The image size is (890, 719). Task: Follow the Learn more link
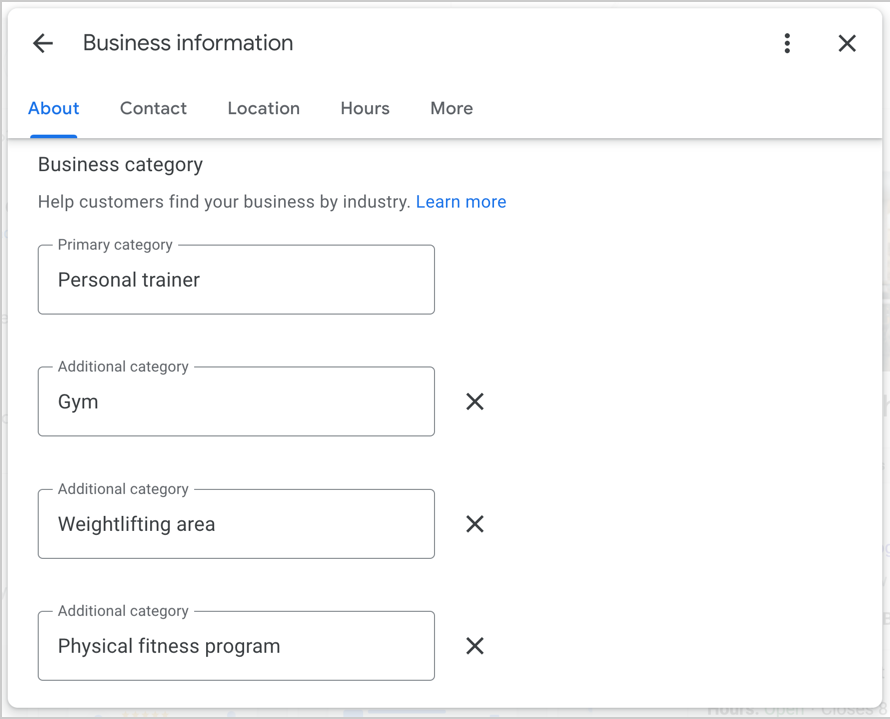pos(461,202)
